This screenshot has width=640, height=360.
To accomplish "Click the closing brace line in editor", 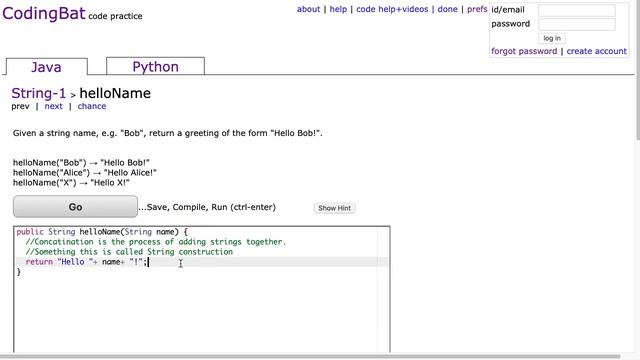I will coord(19,272).
